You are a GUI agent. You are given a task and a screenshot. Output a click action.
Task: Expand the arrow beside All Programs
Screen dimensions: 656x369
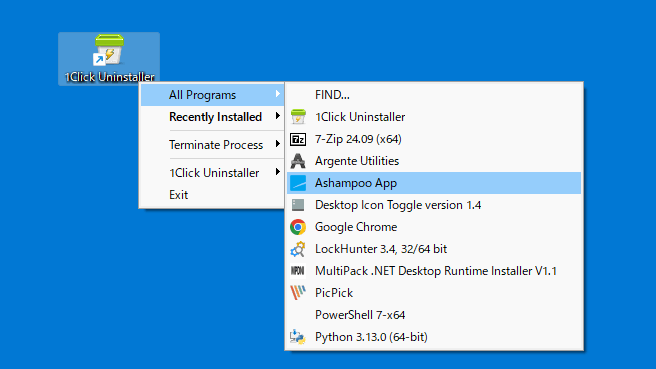tap(278, 94)
